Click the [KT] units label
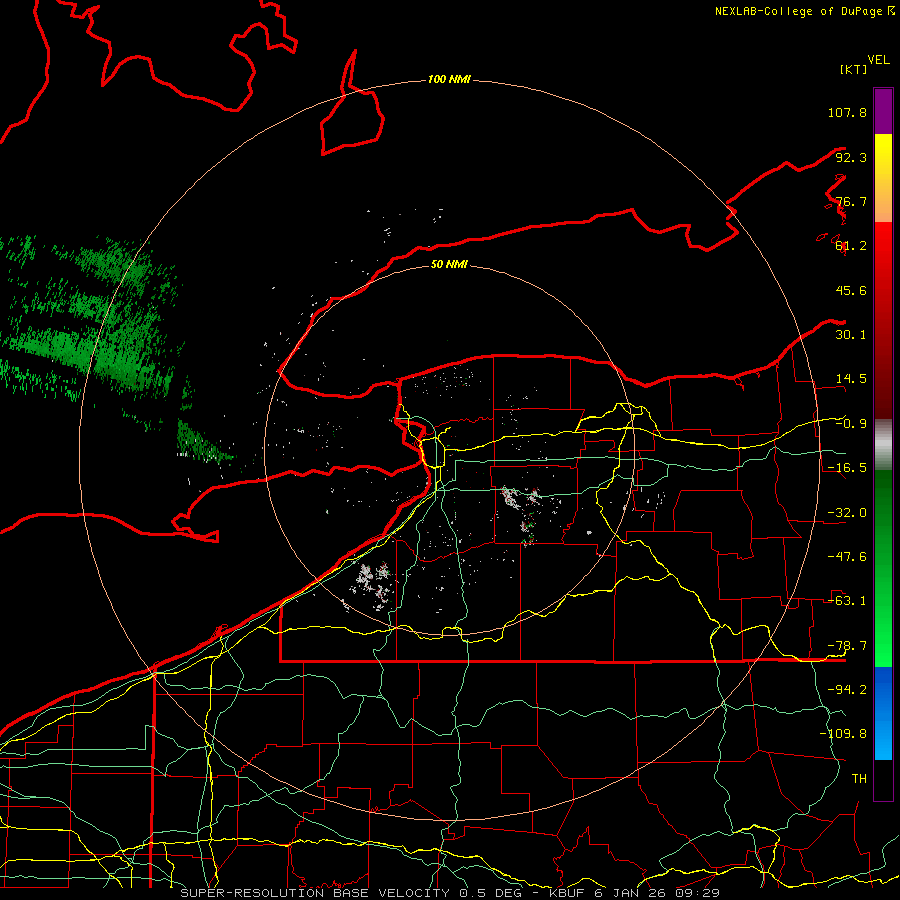The height and width of the screenshot is (900, 900). pos(853,69)
